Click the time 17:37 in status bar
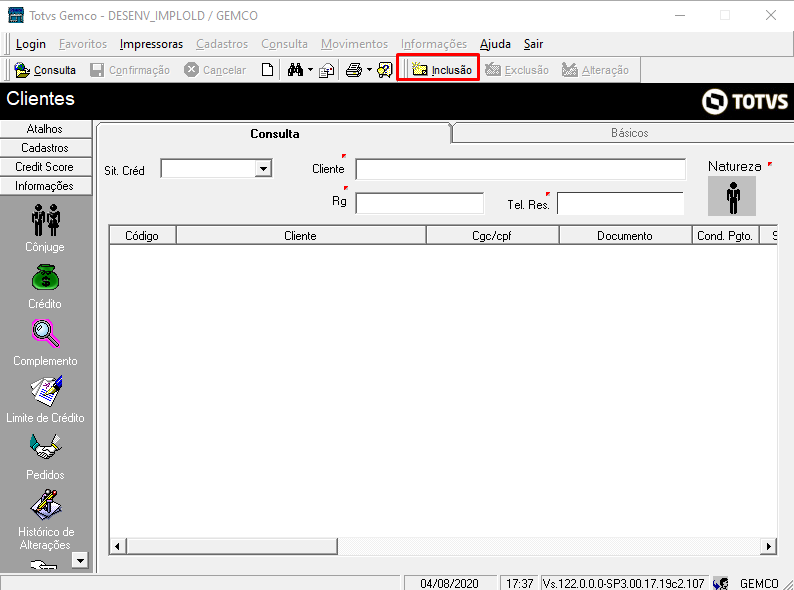The image size is (794, 590). pos(519,583)
